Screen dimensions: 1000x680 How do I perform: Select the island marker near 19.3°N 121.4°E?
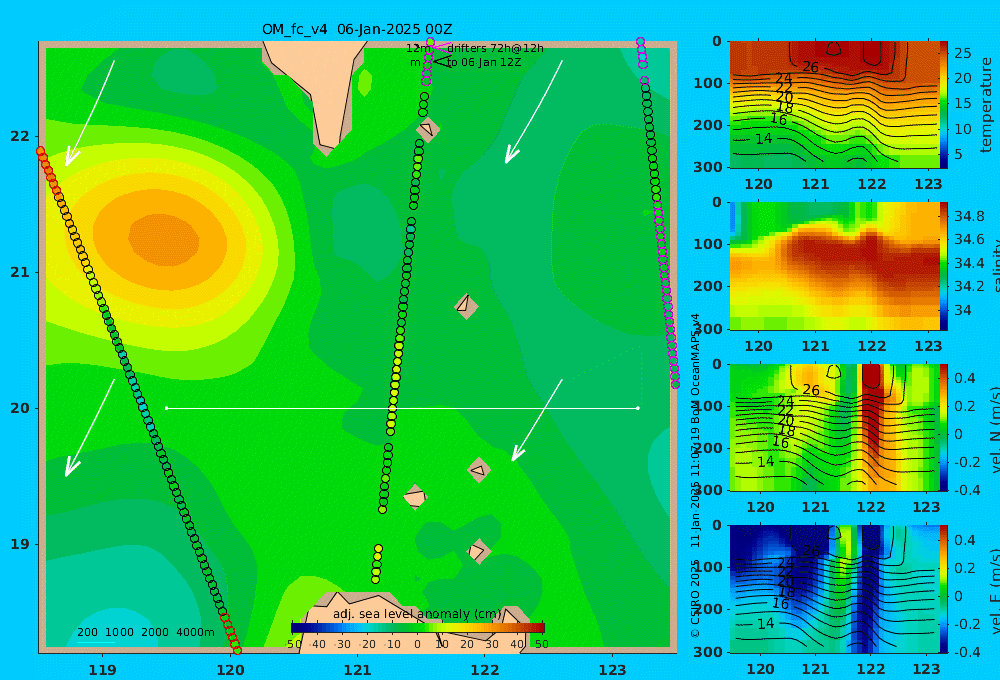coord(415,497)
